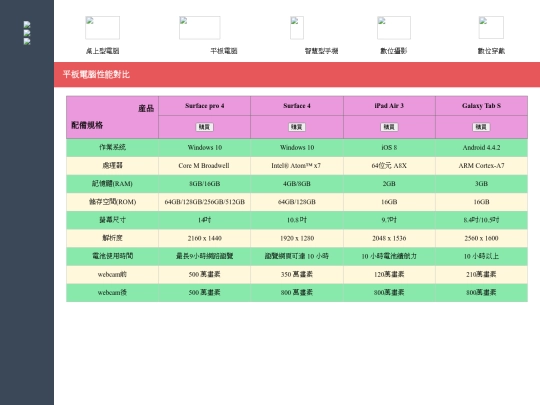Click the 2GB memory cell
Image resolution: width=540 pixels, height=405 pixels.
(x=389, y=184)
